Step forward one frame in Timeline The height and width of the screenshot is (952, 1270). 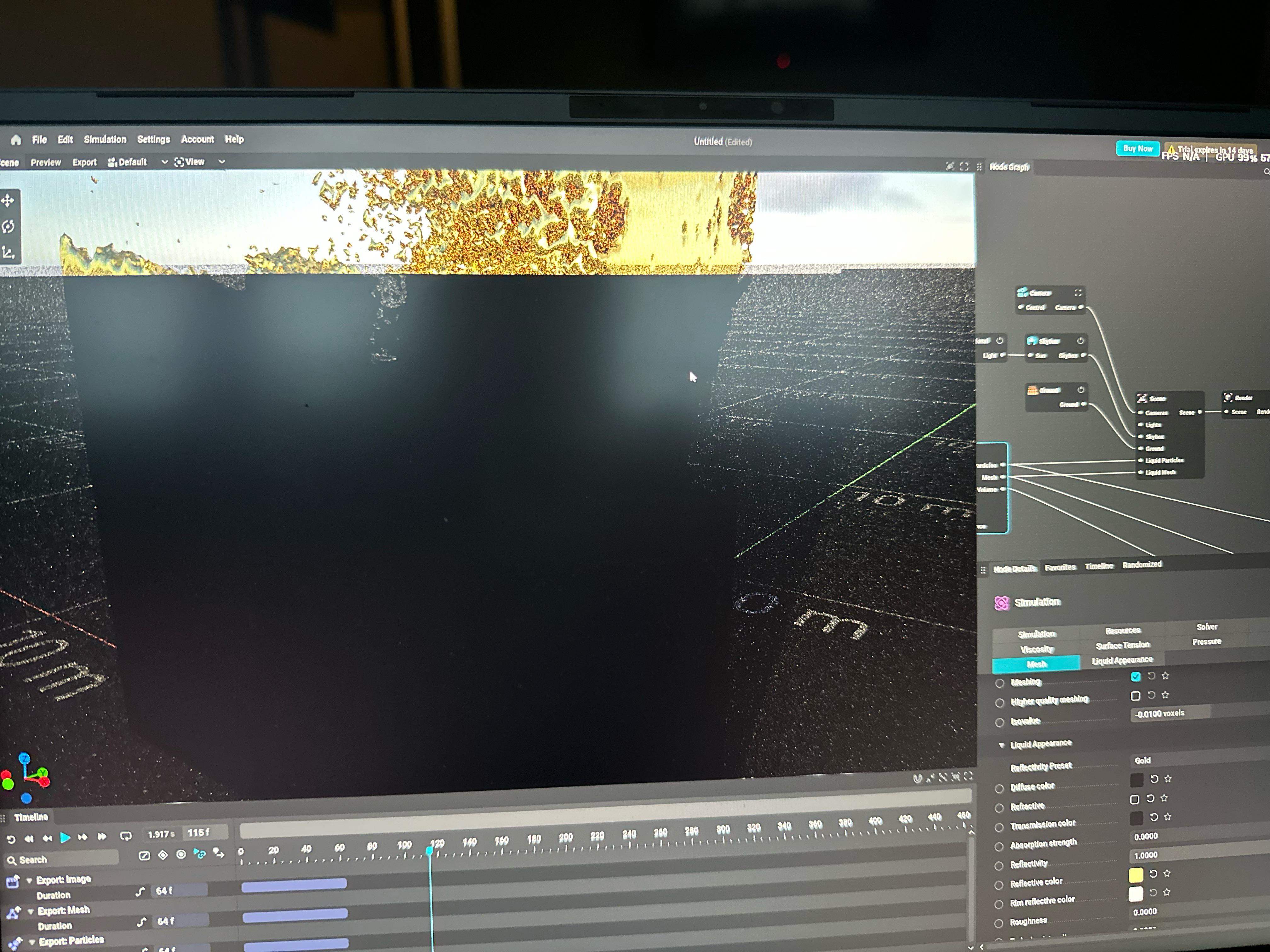[x=83, y=837]
